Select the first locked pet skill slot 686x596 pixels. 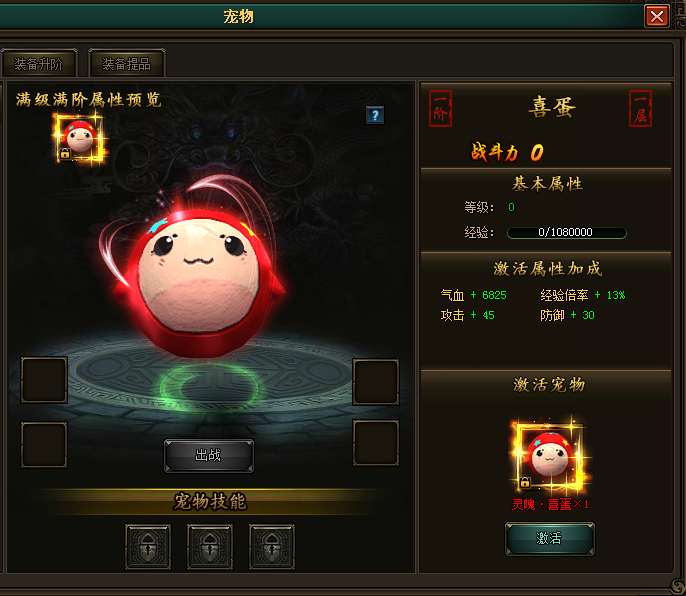pos(148,547)
